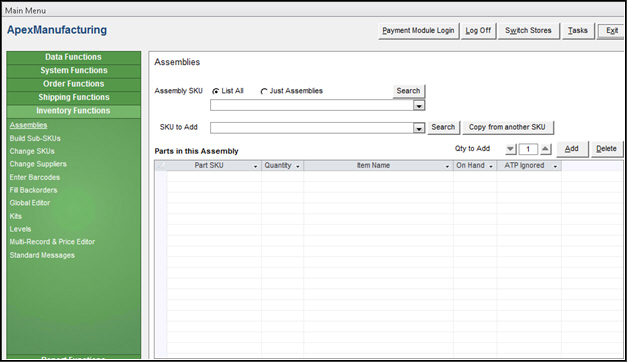The width and height of the screenshot is (627, 362).
Task: Open the Global Editor link
Action: (x=30, y=203)
